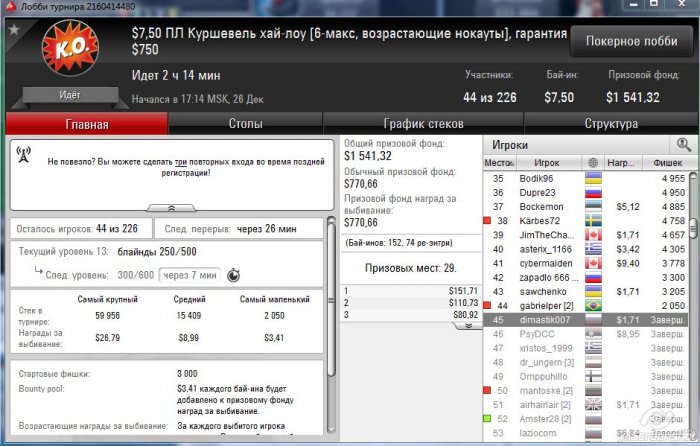Click Призовых мест: 29 text
The height and width of the screenshot is (446, 700).
[411, 268]
